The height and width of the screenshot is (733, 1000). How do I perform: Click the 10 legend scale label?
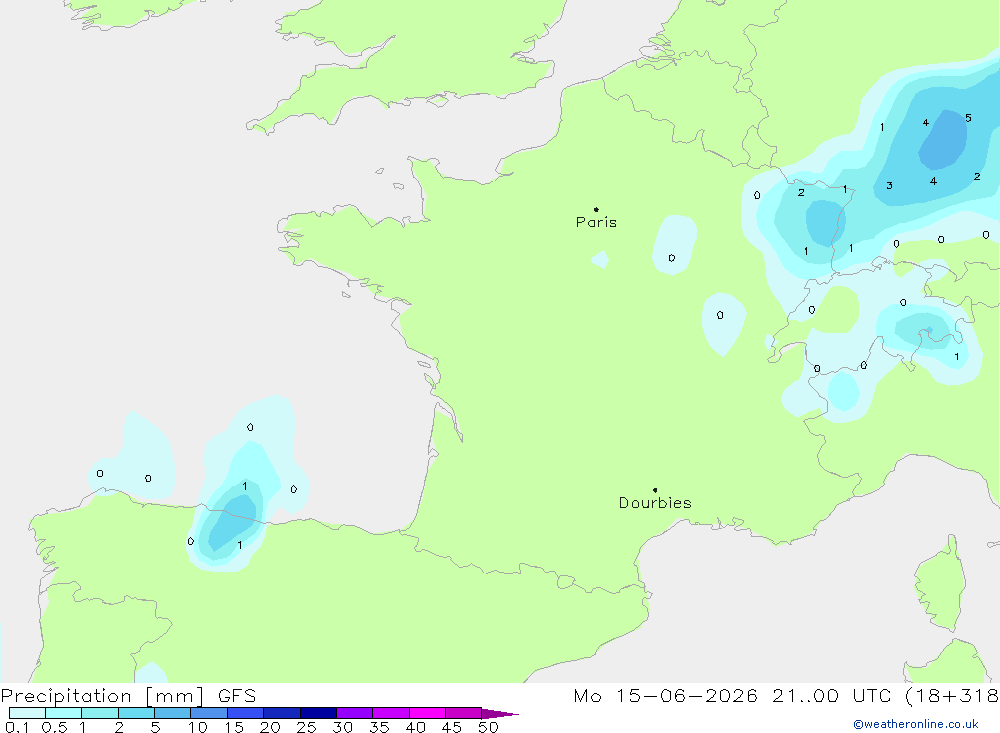[x=198, y=727]
